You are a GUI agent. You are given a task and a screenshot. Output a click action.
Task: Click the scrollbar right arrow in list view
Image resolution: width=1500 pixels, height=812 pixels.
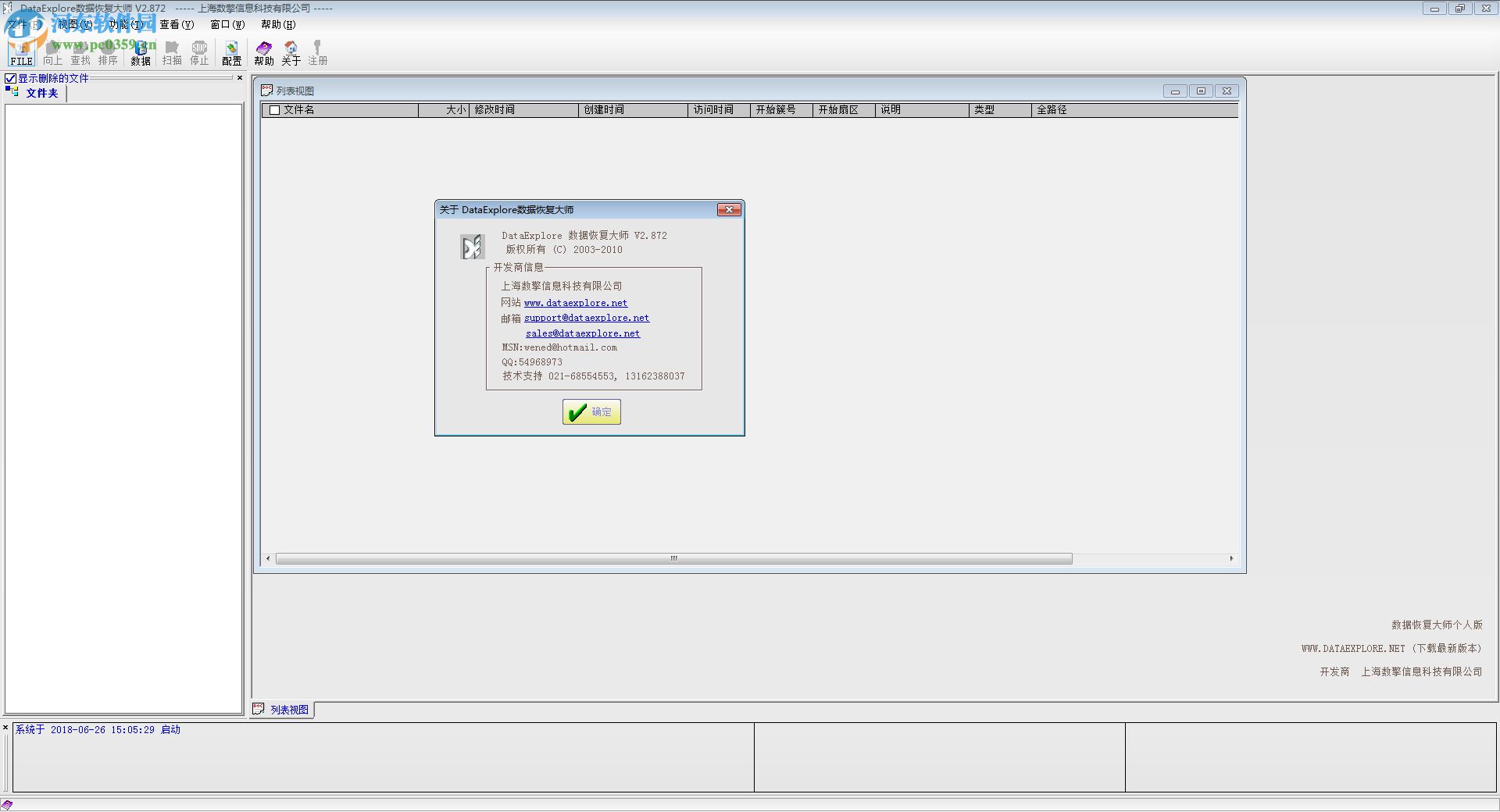coord(1231,558)
